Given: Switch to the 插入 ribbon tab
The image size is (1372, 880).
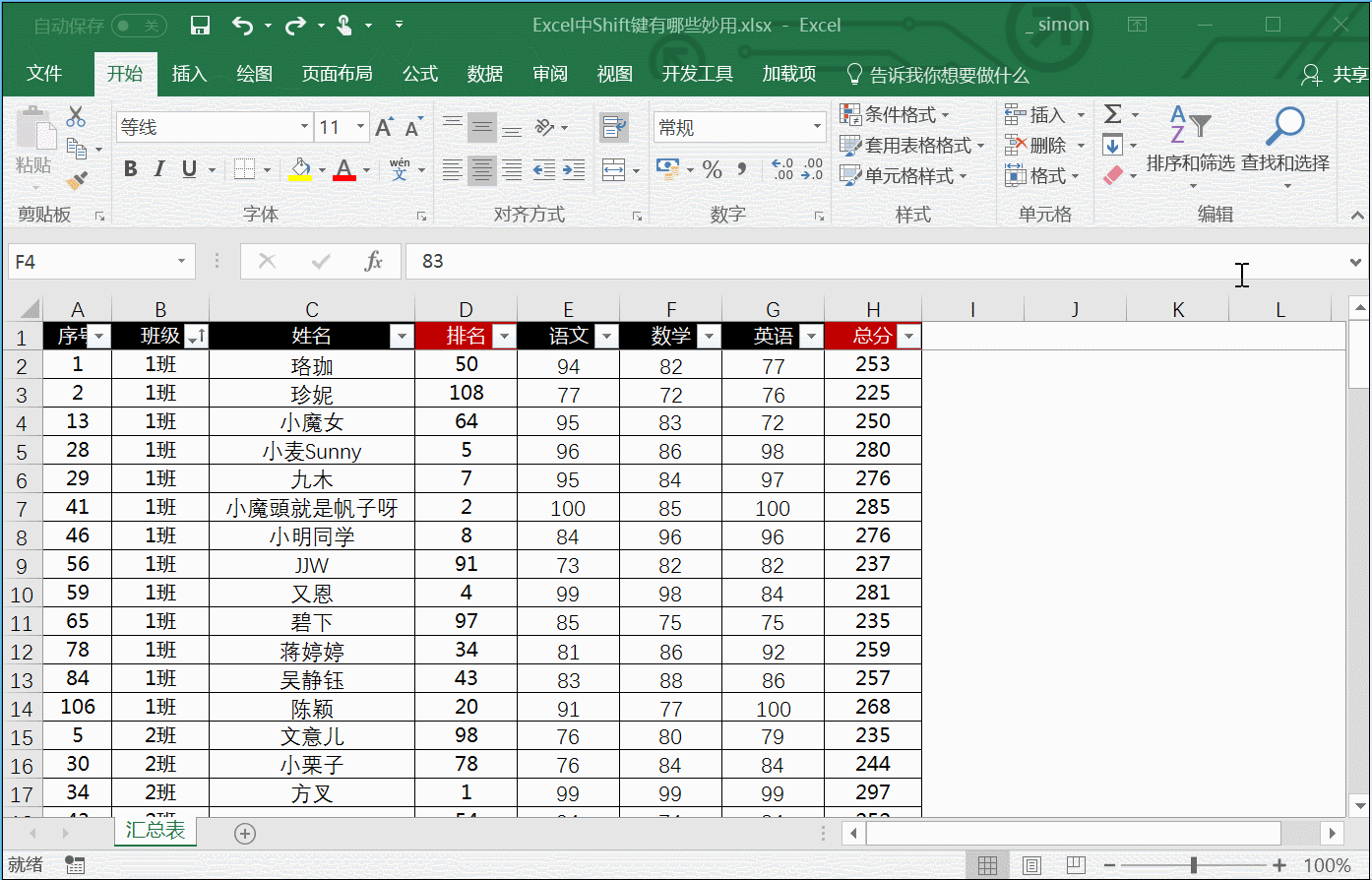Looking at the screenshot, I should click(x=188, y=73).
